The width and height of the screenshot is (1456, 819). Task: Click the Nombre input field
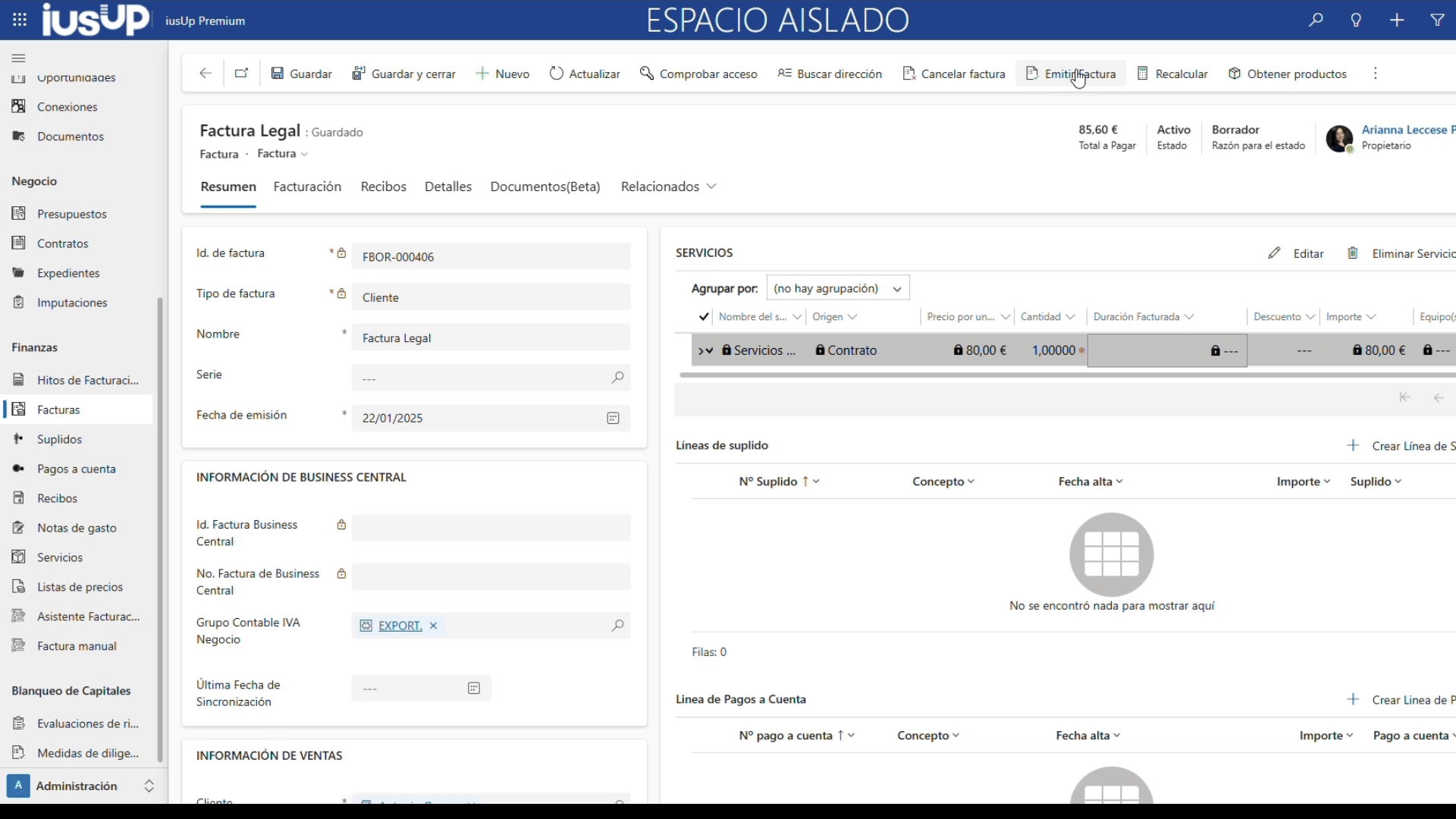tap(491, 338)
